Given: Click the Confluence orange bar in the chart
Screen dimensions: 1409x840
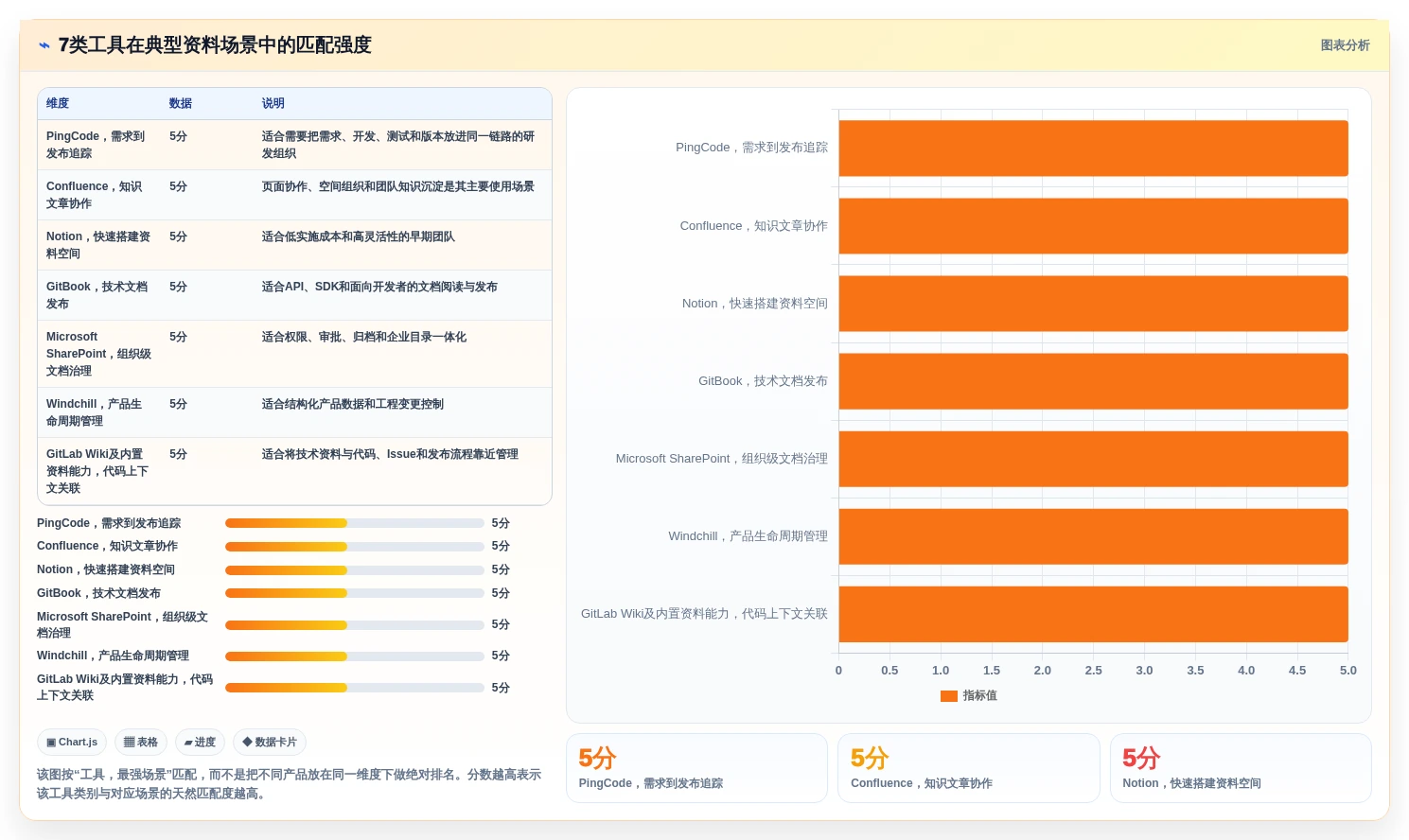Looking at the screenshot, I should click(x=1093, y=226).
